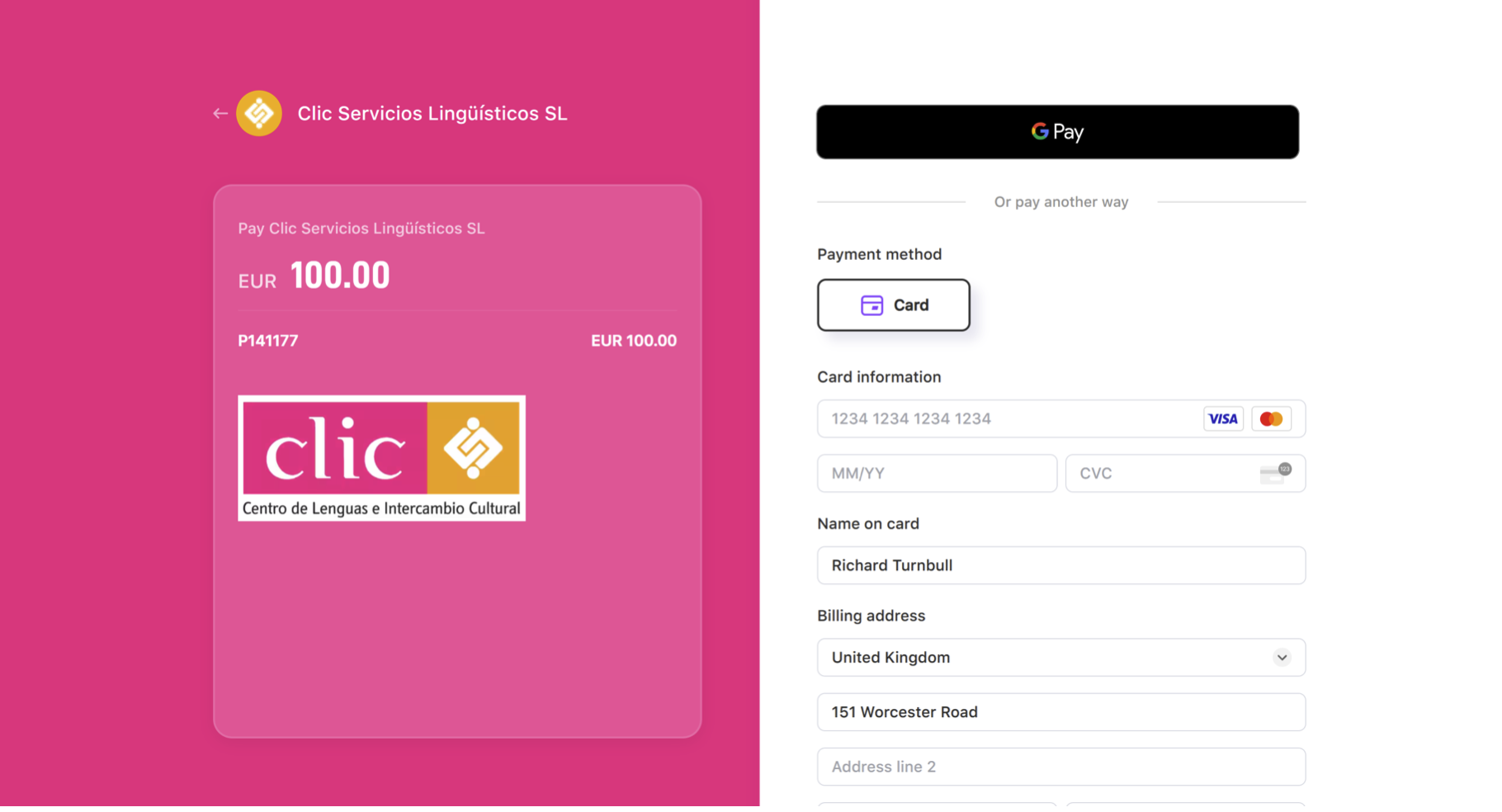Click the Google G logo on Pay button
This screenshot has height=812, width=1502.
[x=1040, y=131]
